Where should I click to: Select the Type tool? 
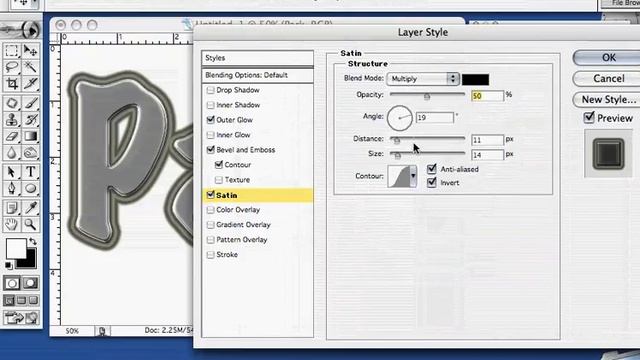(x=31, y=172)
